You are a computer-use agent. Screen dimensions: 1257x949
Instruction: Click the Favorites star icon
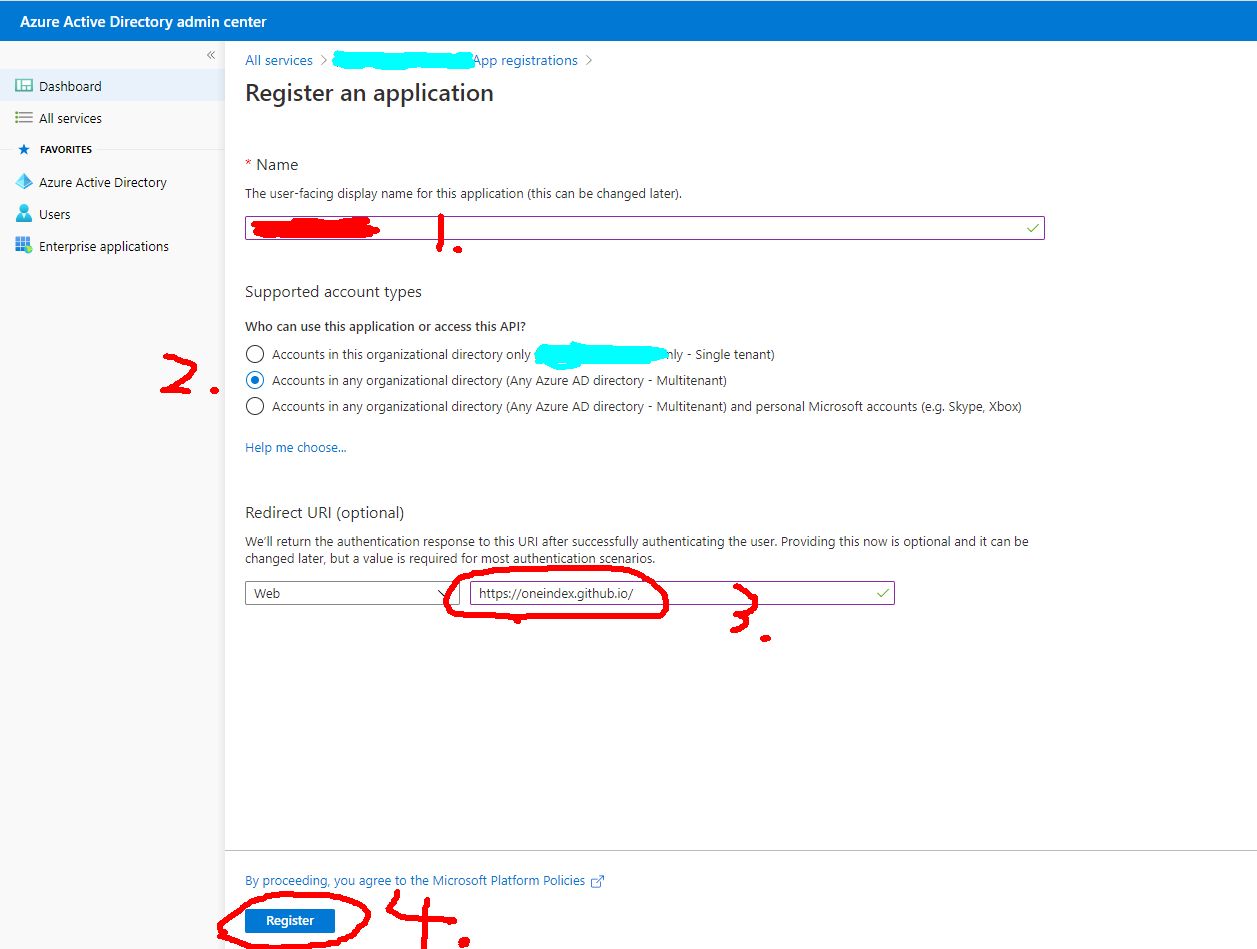pos(24,150)
